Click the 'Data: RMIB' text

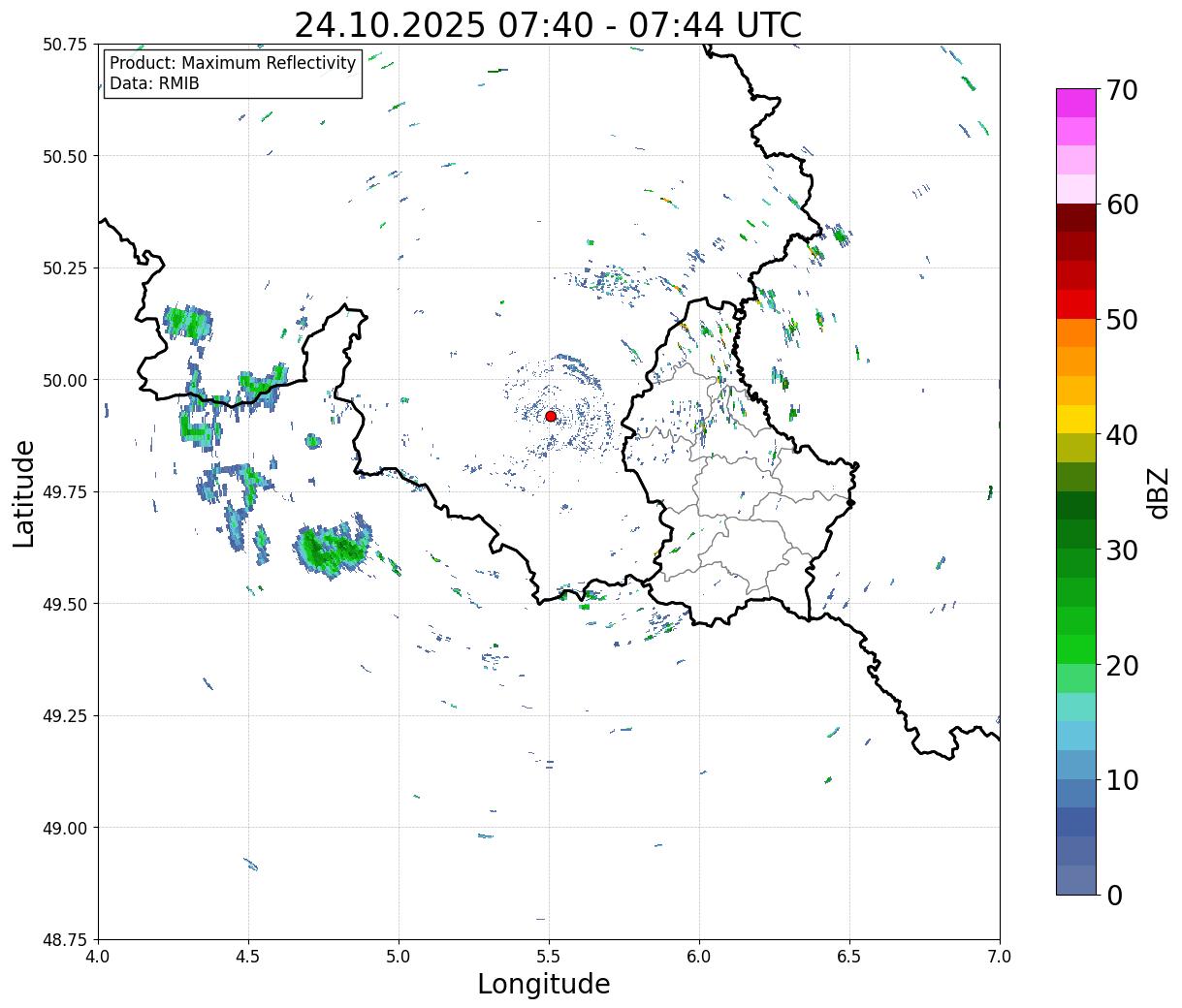[x=154, y=83]
